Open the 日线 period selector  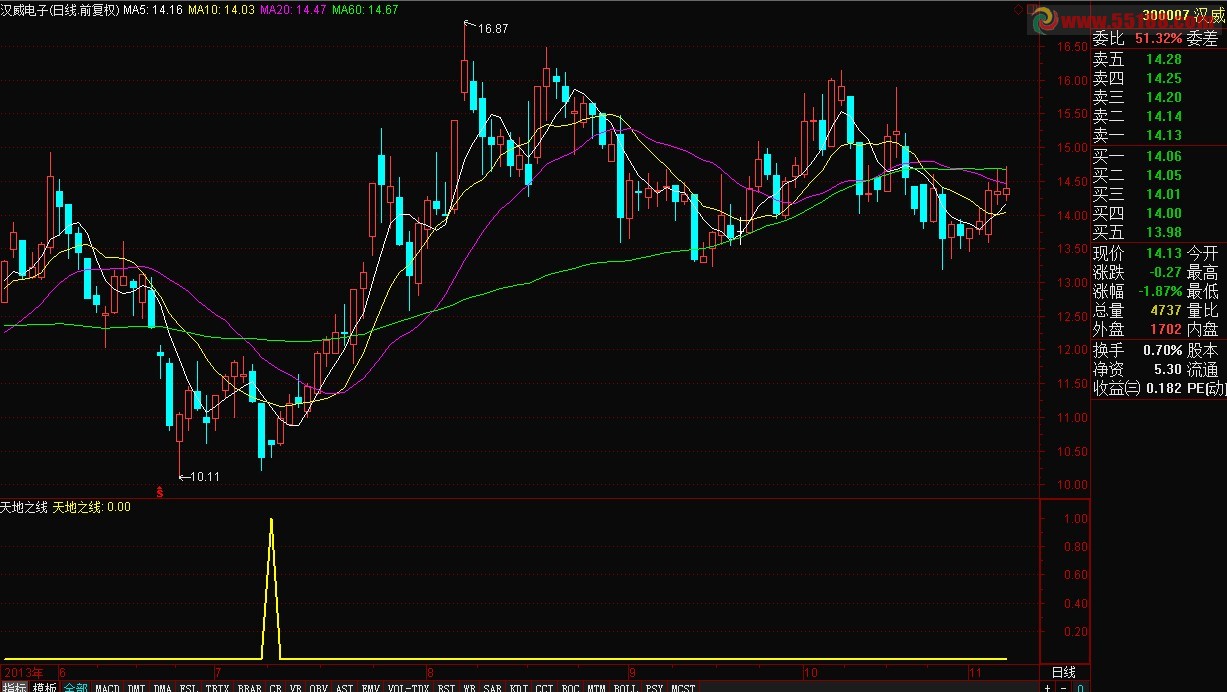pyautogui.click(x=1063, y=671)
